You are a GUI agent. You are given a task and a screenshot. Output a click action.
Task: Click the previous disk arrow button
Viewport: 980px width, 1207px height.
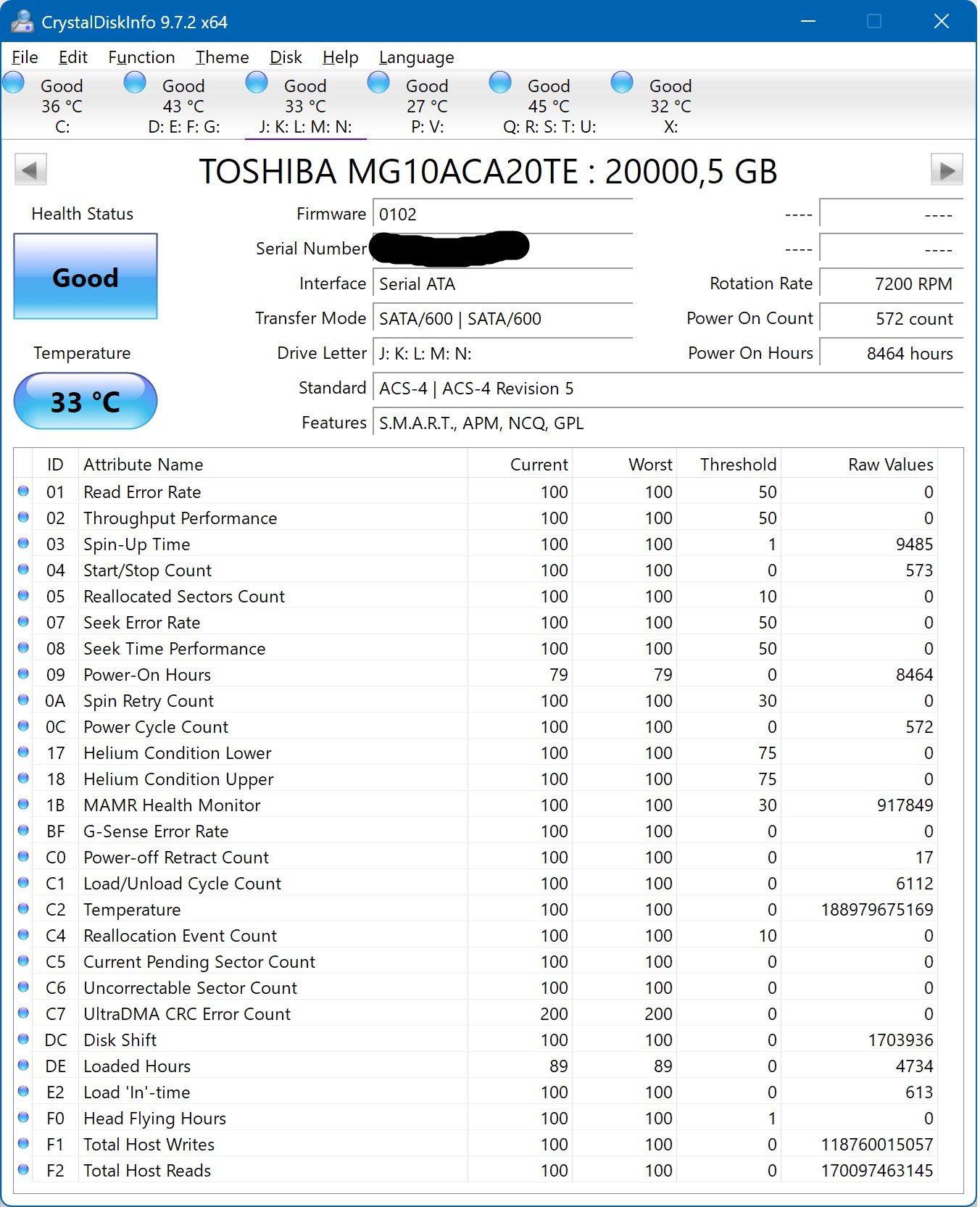(x=30, y=170)
